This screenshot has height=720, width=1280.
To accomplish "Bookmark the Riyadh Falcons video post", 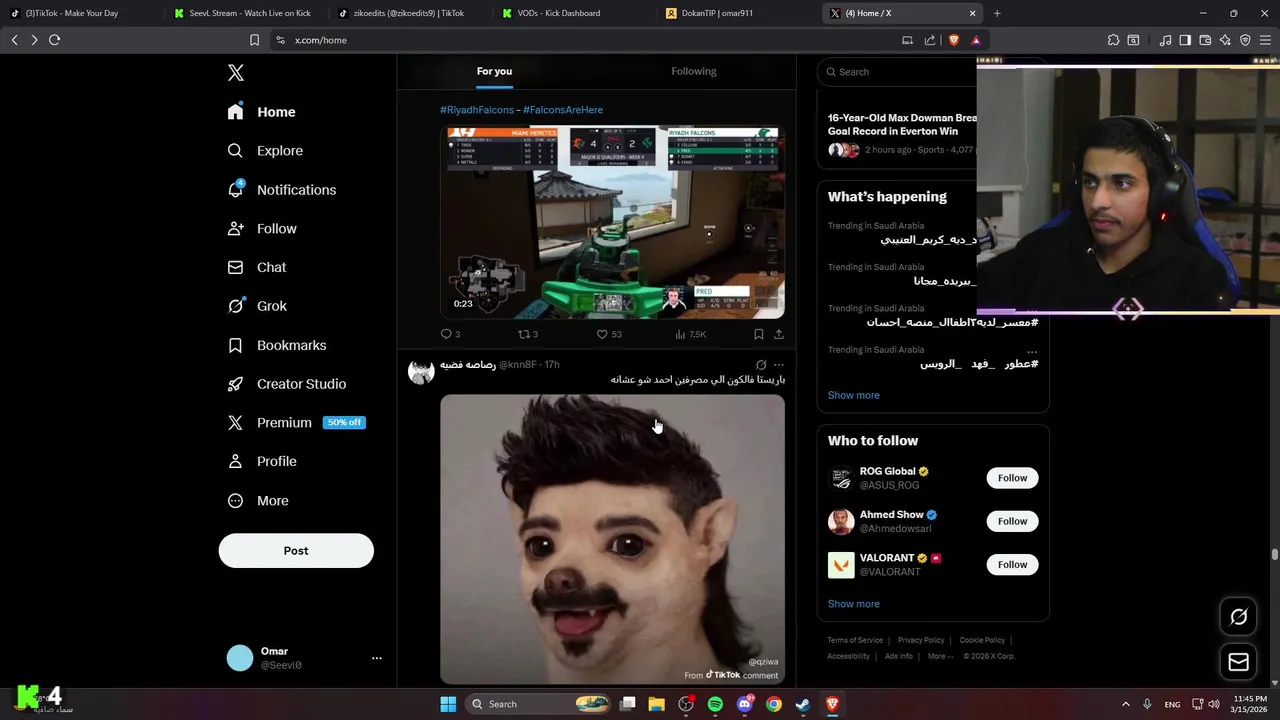I will pyautogui.click(x=759, y=334).
